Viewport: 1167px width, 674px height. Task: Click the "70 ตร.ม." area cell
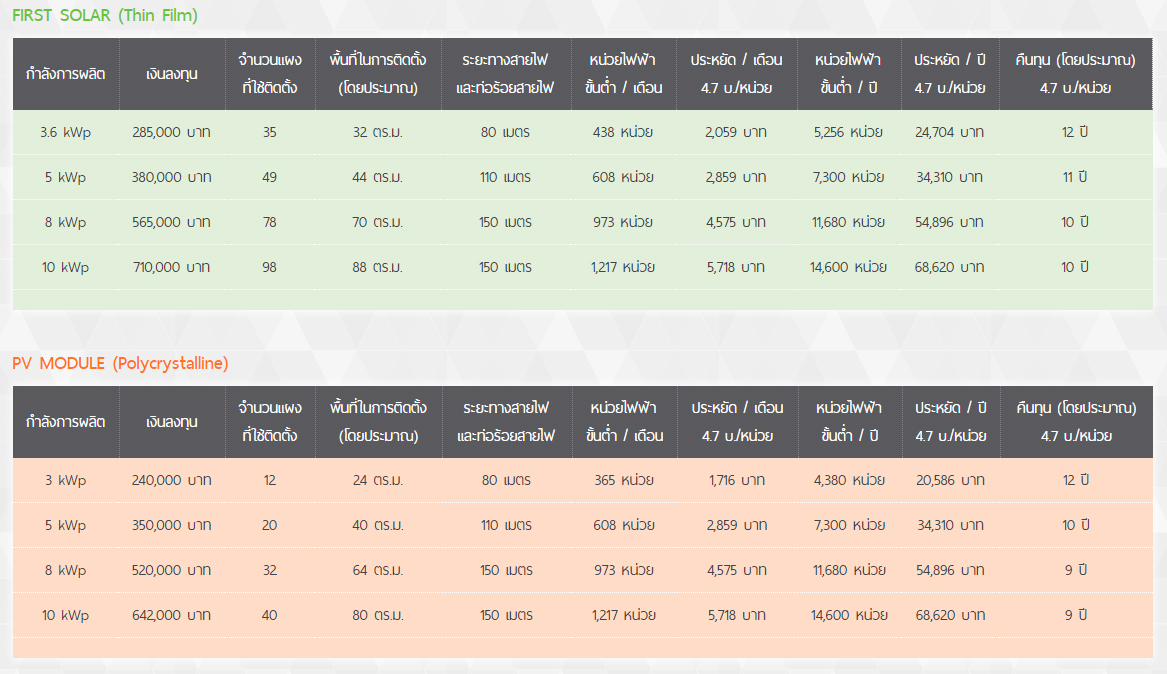point(378,222)
